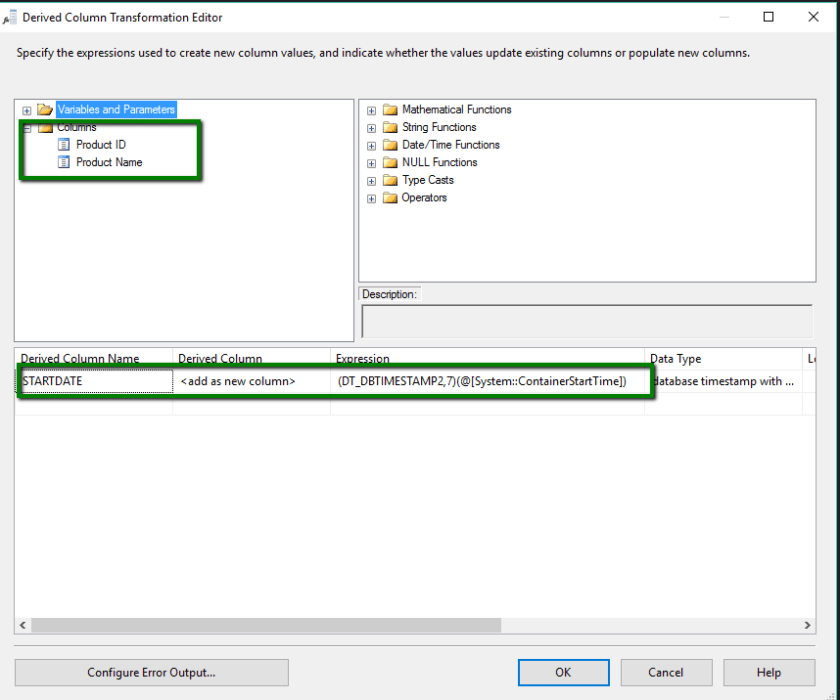Expand the String Functions tree node
The height and width of the screenshot is (700, 840).
pos(371,128)
